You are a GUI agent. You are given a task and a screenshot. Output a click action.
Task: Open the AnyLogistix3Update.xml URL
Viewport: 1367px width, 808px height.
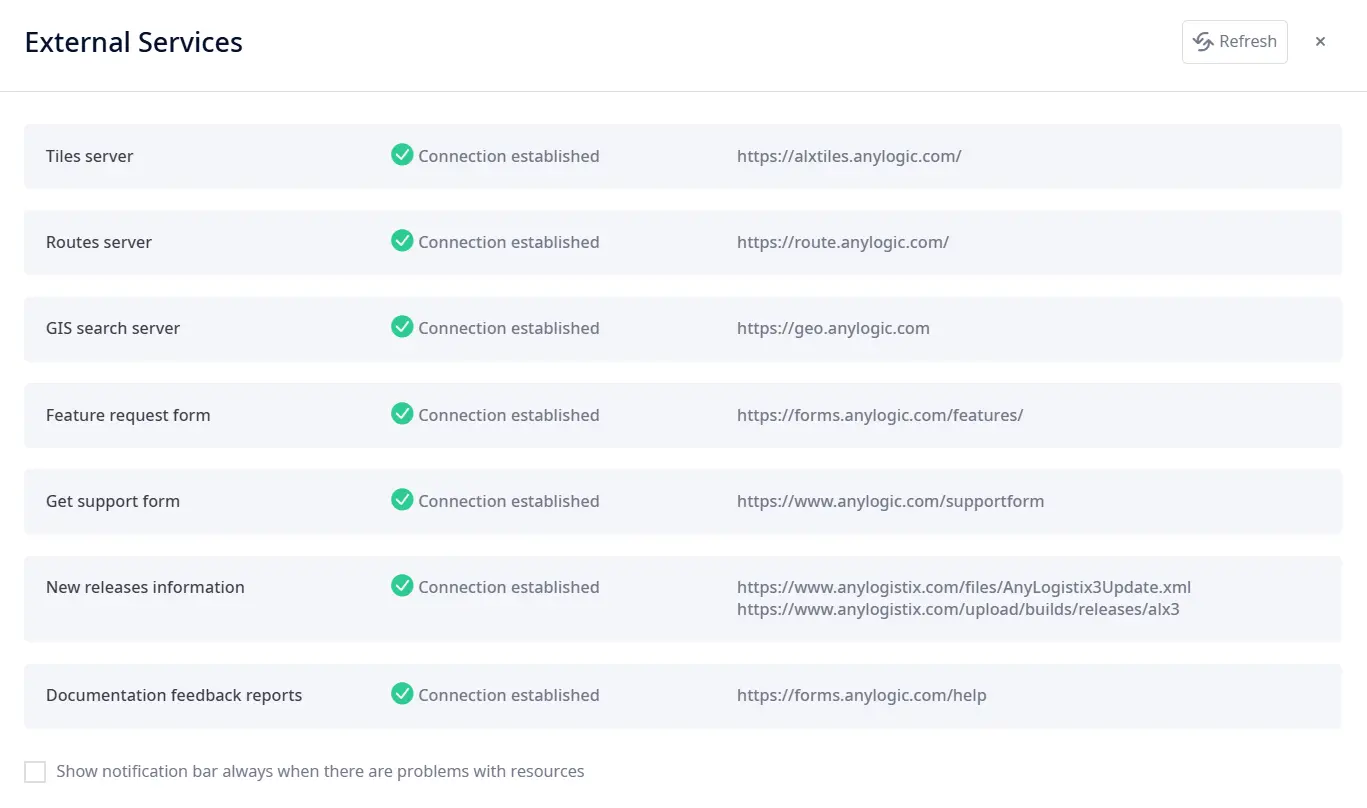[963, 587]
